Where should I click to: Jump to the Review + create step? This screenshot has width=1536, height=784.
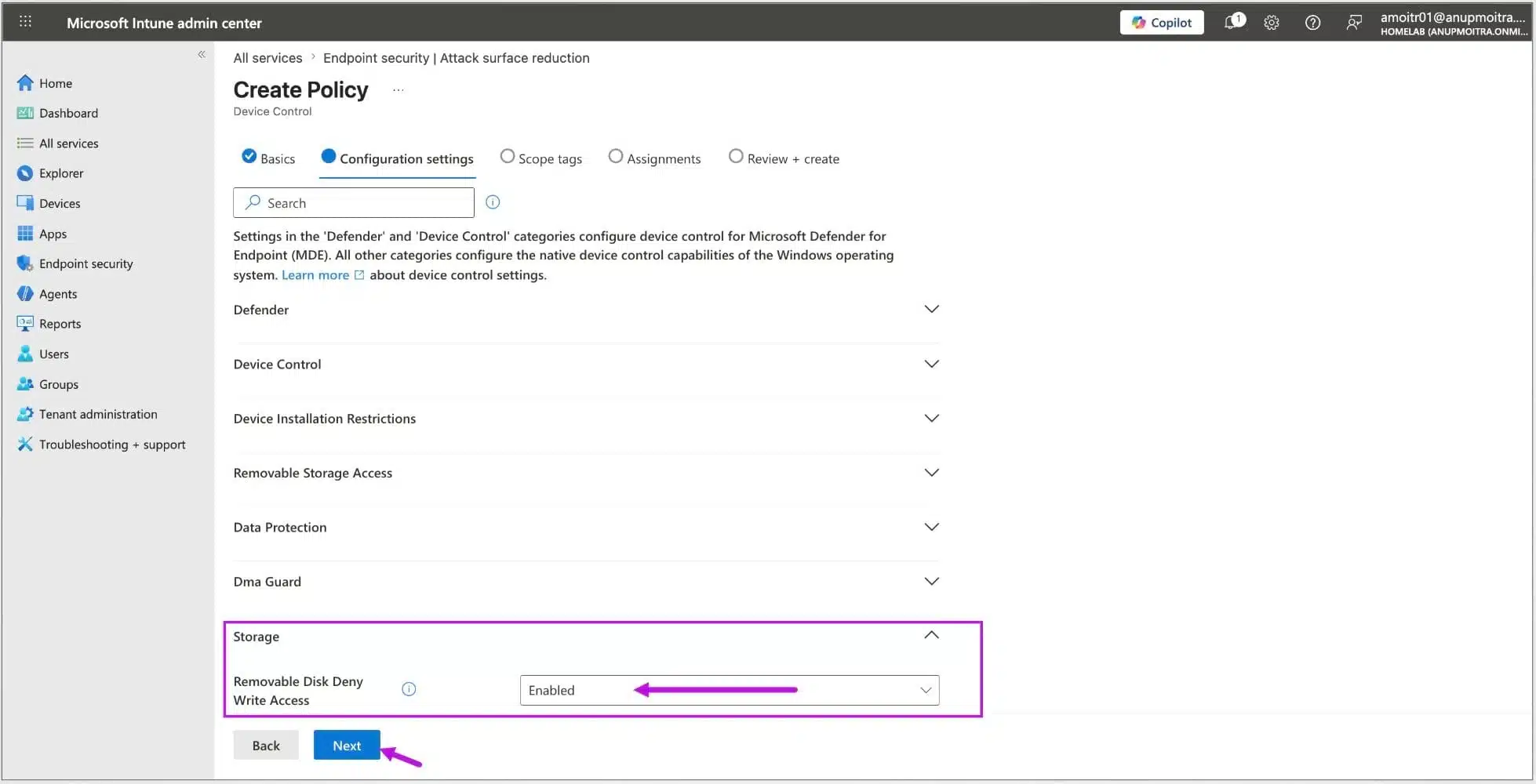coord(784,158)
